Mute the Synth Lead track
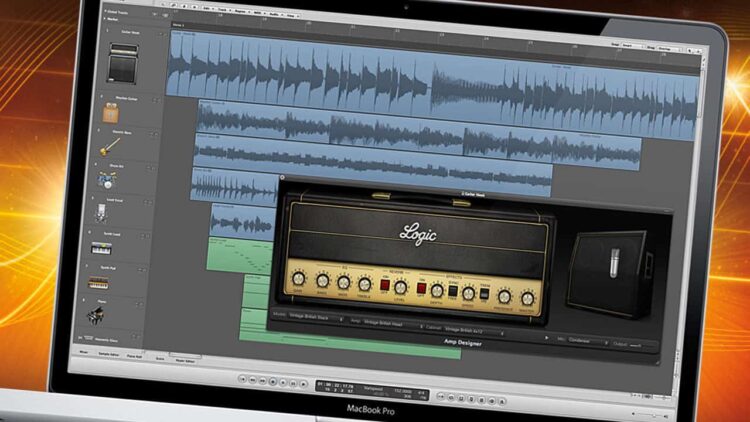Image resolution: width=750 pixels, height=422 pixels. click(142, 236)
